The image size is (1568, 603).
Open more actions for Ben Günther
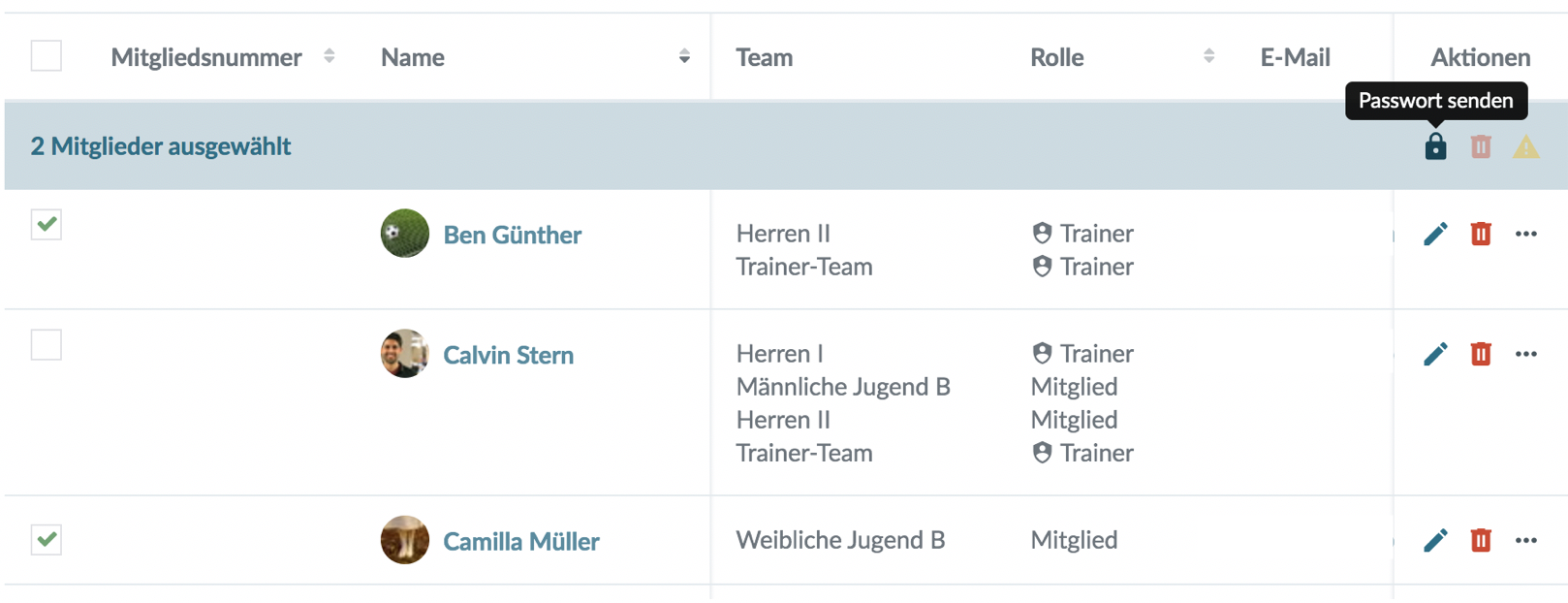click(x=1526, y=234)
